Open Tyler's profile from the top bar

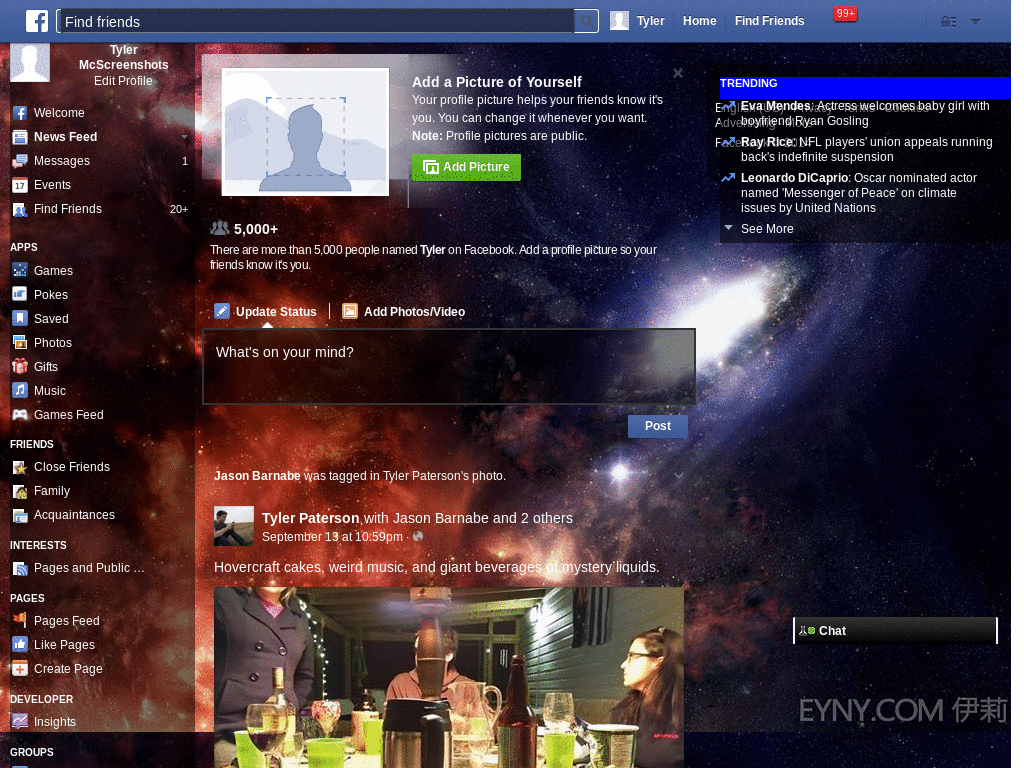[650, 21]
